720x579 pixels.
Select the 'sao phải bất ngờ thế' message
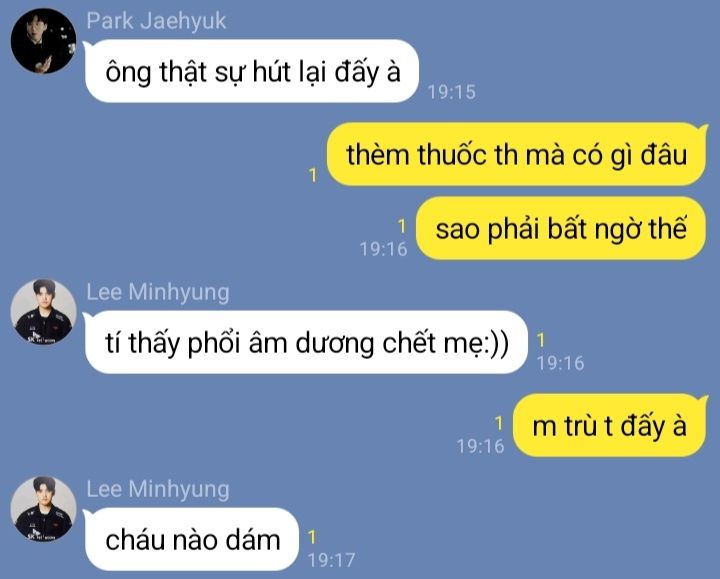pyautogui.click(x=561, y=228)
